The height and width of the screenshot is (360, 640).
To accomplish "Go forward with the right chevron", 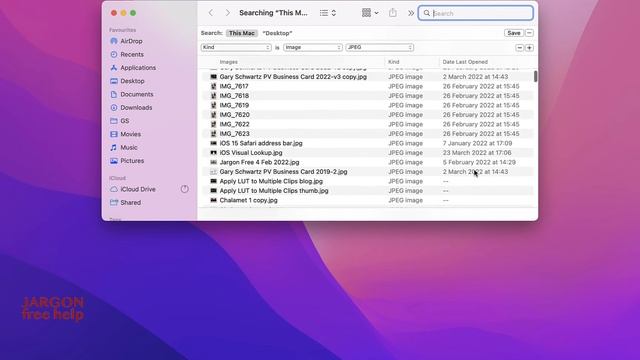I will (227, 13).
